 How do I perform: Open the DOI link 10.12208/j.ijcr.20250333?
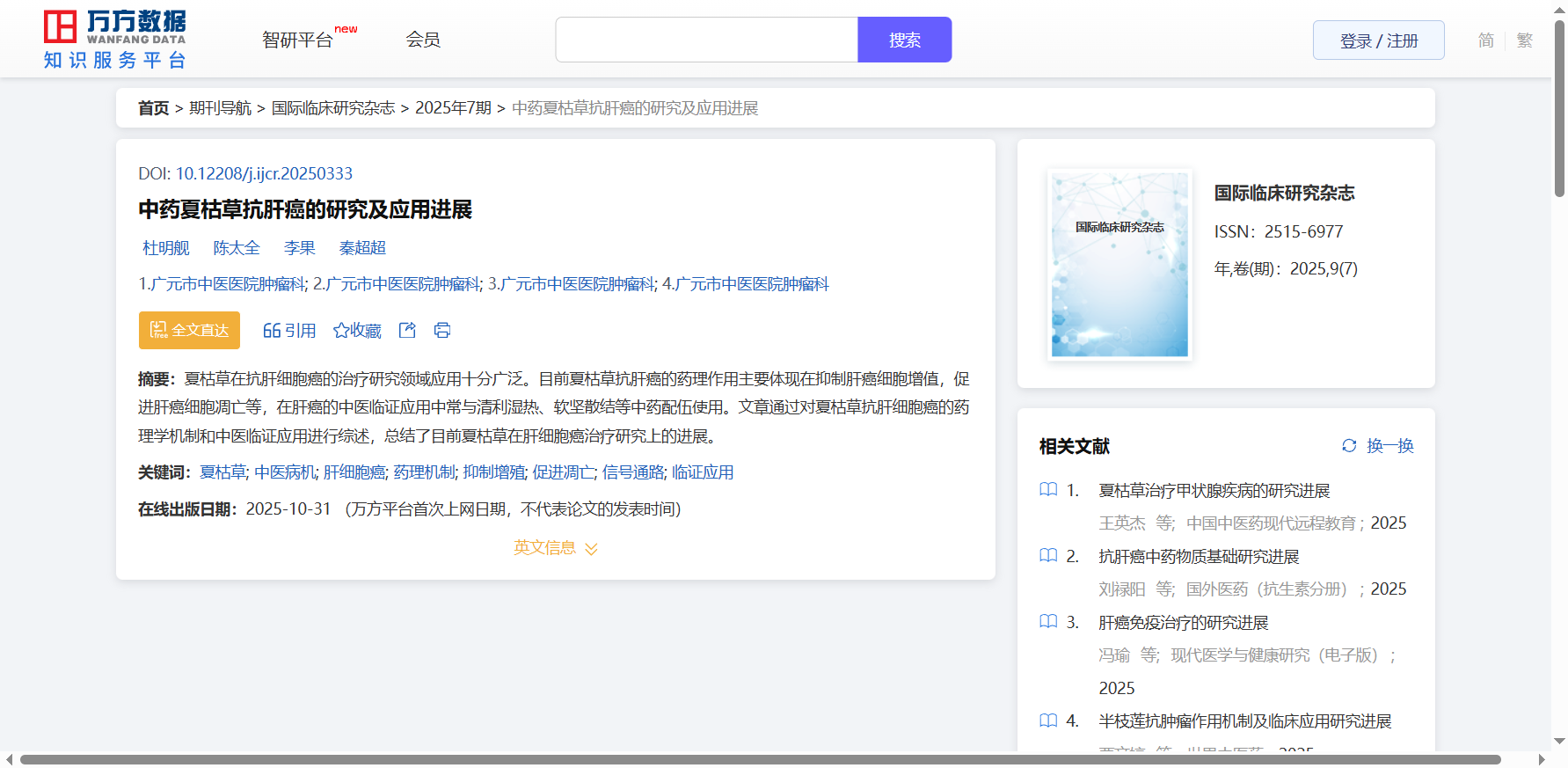pos(264,173)
